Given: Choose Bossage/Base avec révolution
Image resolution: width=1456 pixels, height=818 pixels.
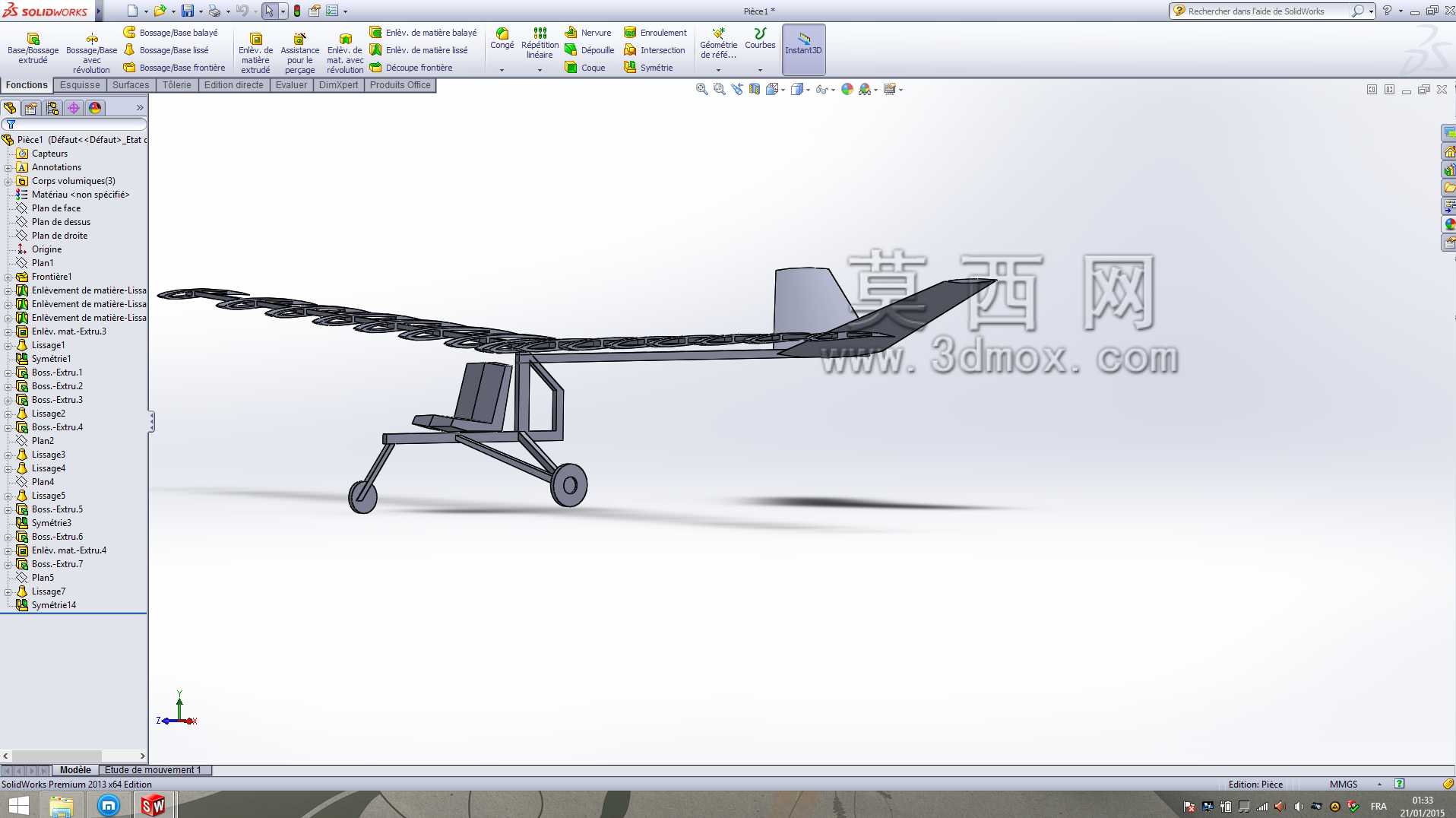Looking at the screenshot, I should pyautogui.click(x=91, y=53).
